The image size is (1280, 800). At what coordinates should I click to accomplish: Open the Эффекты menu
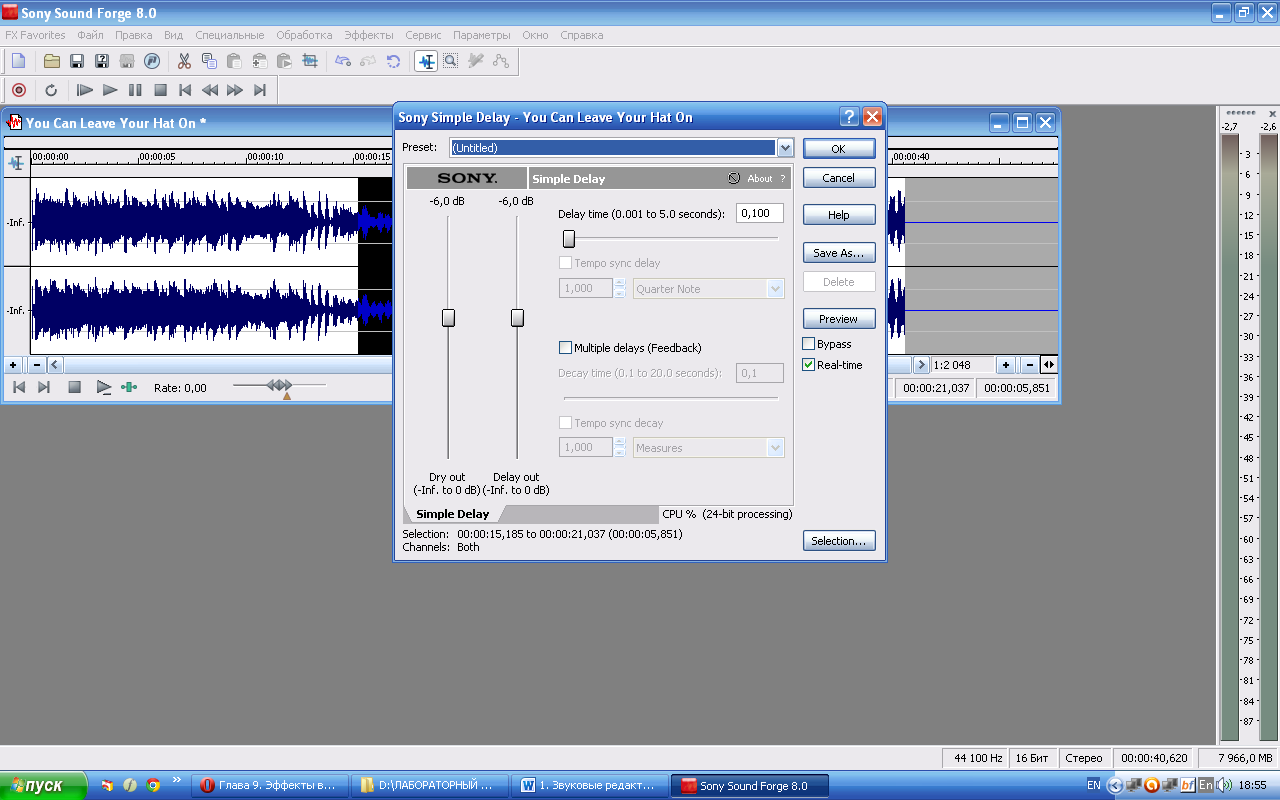[x=369, y=35]
